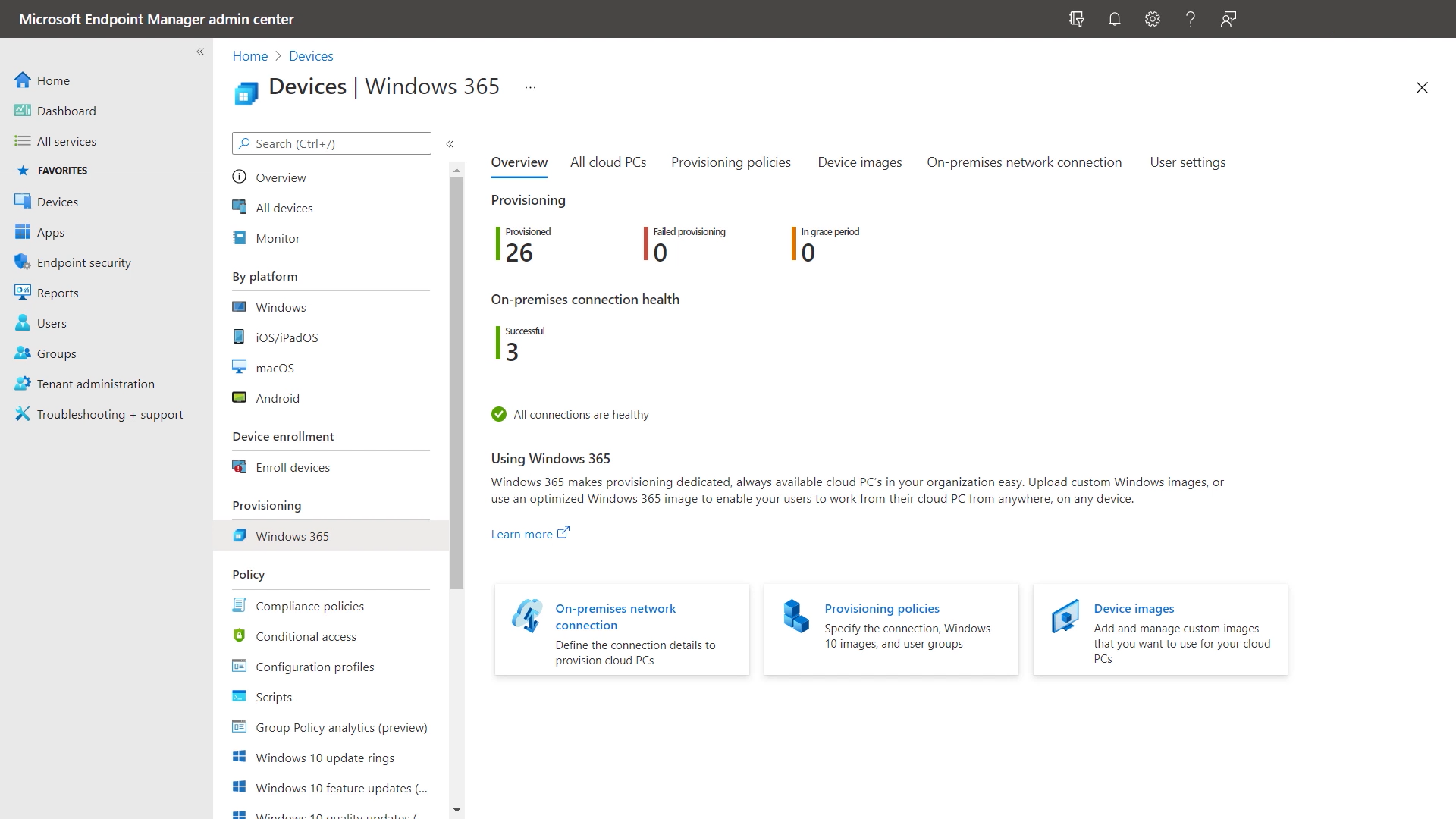Click the On-premises network connection link
The height and width of the screenshot is (819, 1456).
coord(616,616)
